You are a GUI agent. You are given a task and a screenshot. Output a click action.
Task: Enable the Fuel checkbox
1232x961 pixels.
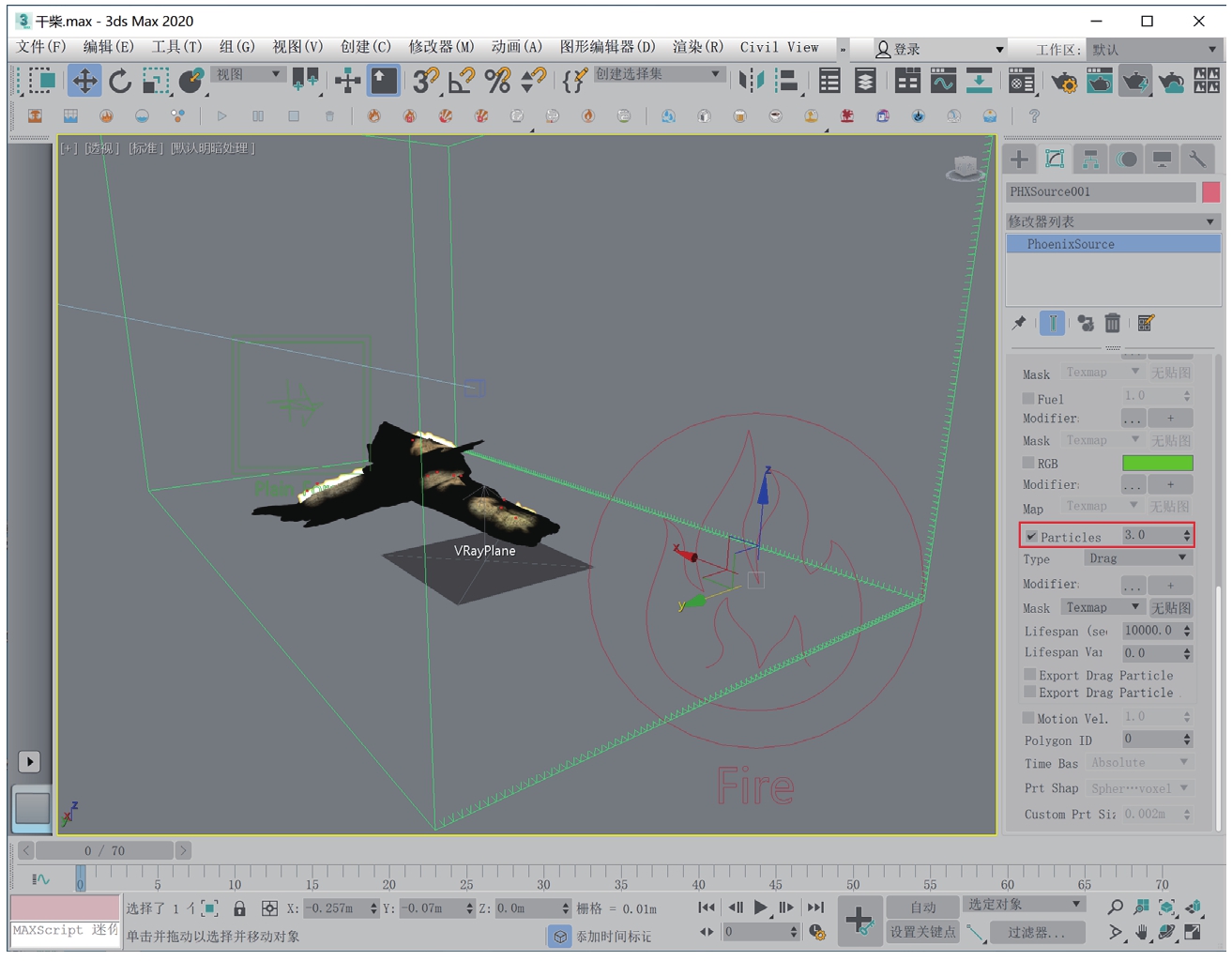tap(1028, 398)
